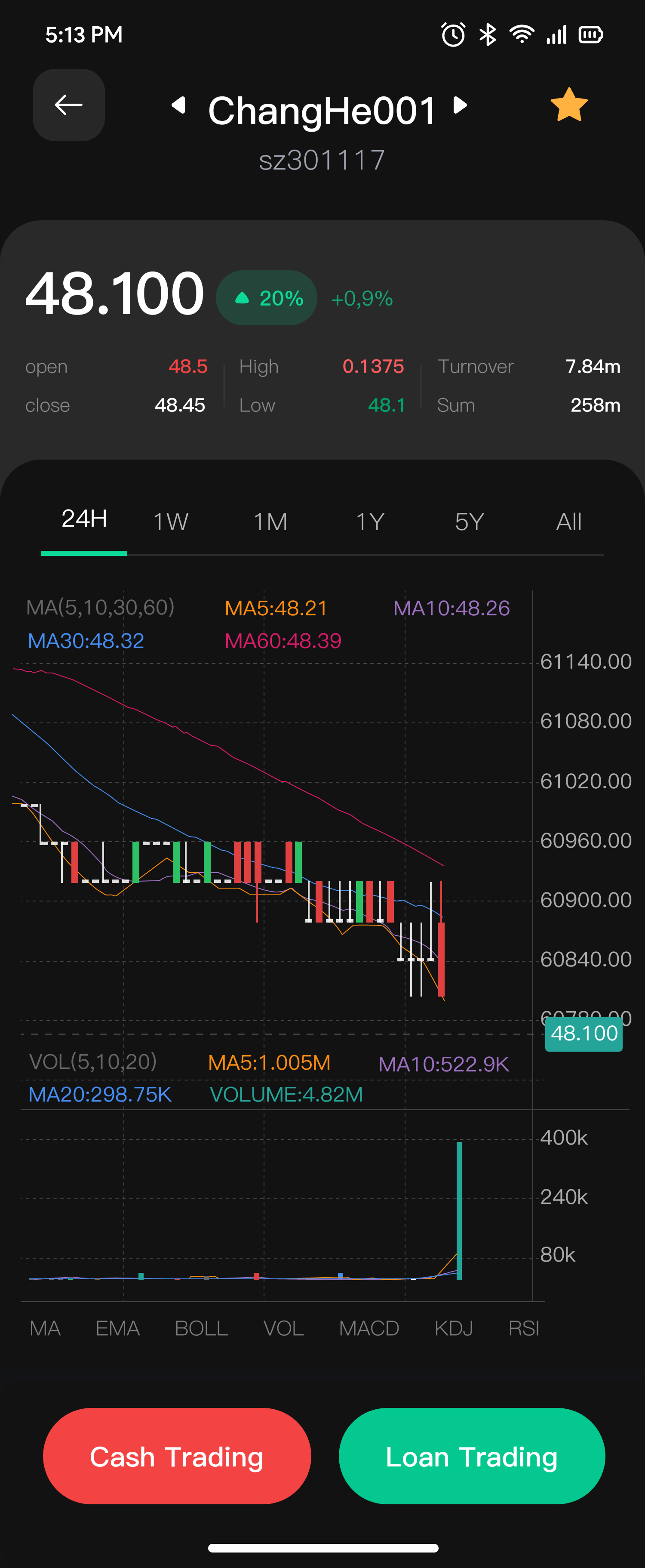Tap the alarm icon in status bar
Screen dimensions: 645x1568
click(453, 35)
